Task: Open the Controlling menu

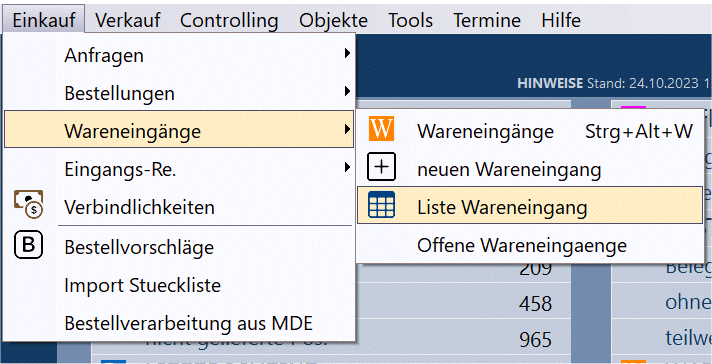Action: pyautogui.click(x=229, y=20)
